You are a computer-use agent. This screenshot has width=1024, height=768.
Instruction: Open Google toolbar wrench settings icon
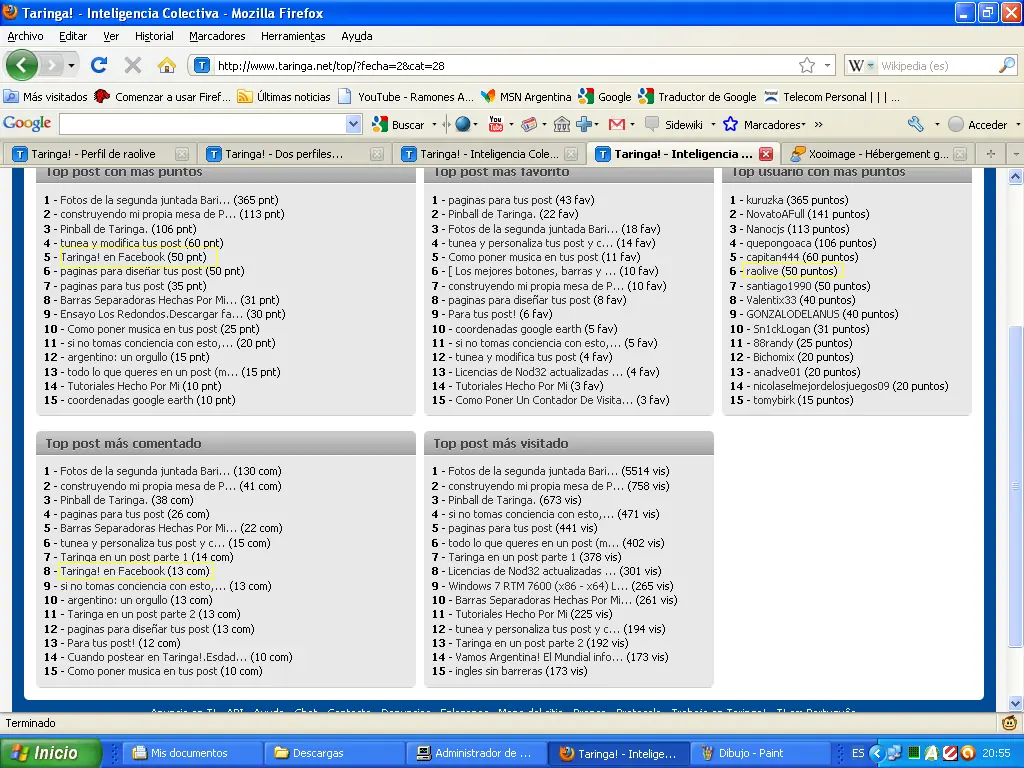pos(916,124)
